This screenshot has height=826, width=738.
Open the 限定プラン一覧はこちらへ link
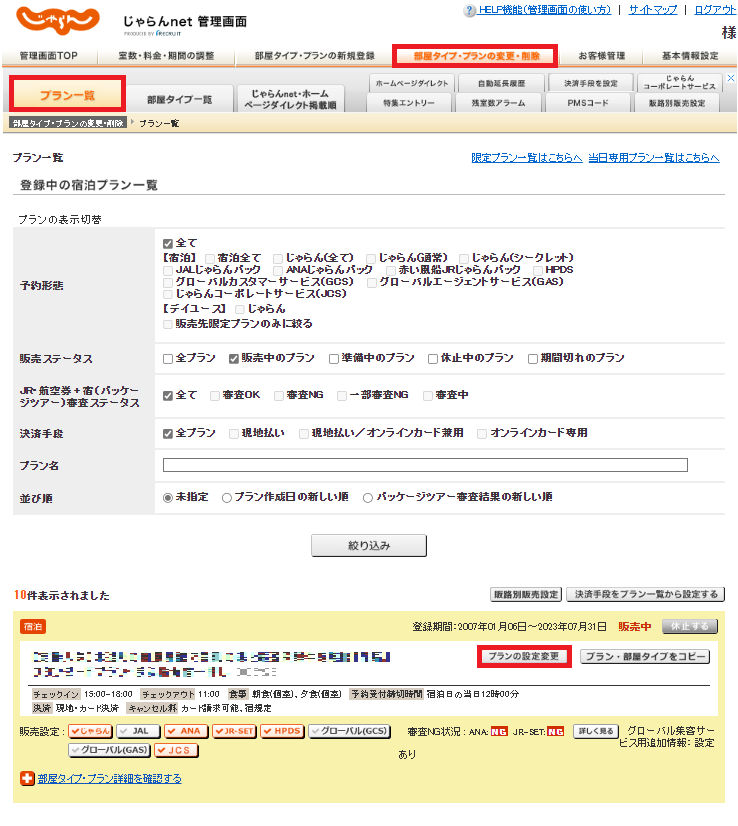[x=526, y=158]
